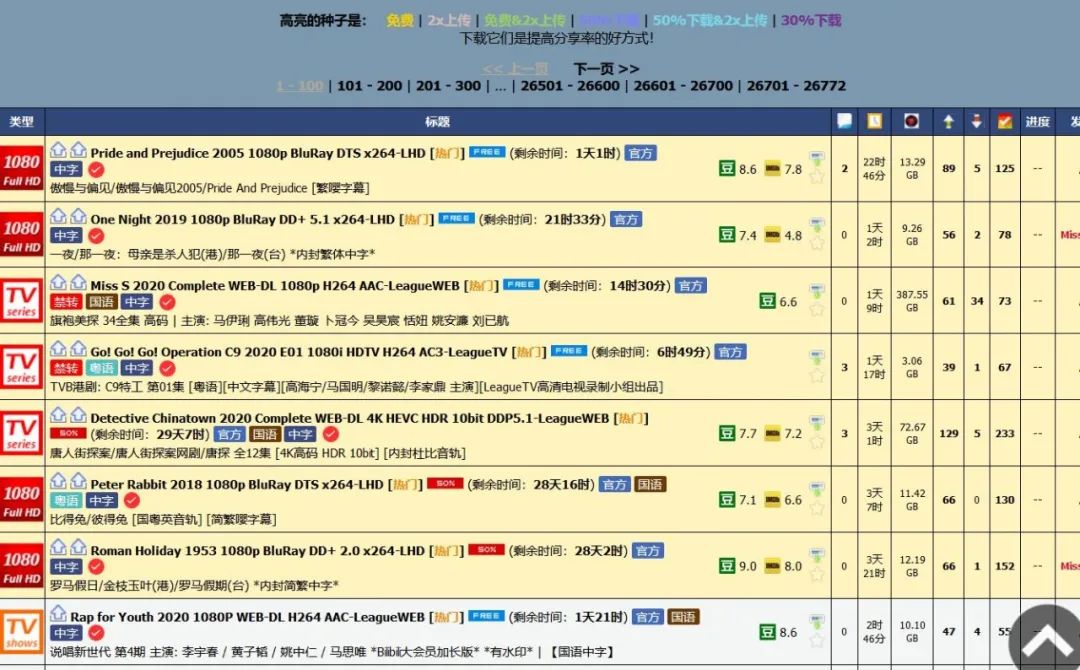
Task: Download the One Night 2019 torrent
Action: pos(817,225)
